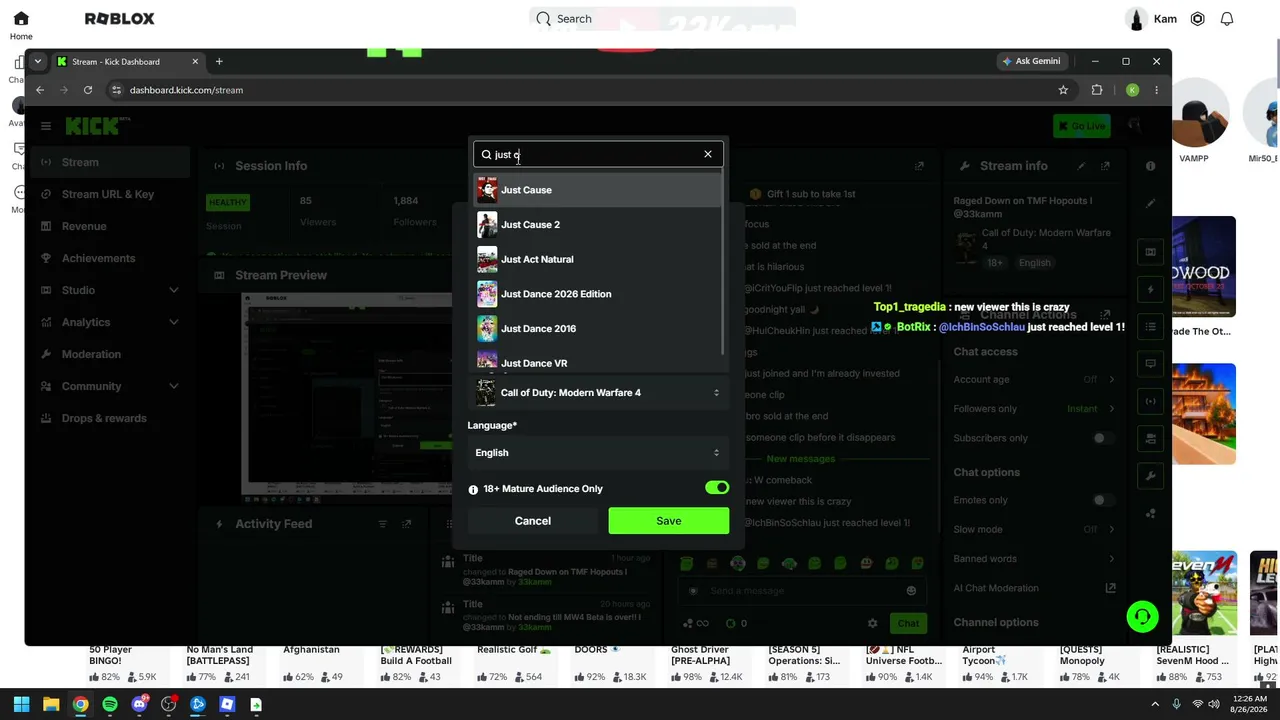This screenshot has width=1280, height=720.
Task: Clear the category search with the X icon
Action: tap(708, 154)
